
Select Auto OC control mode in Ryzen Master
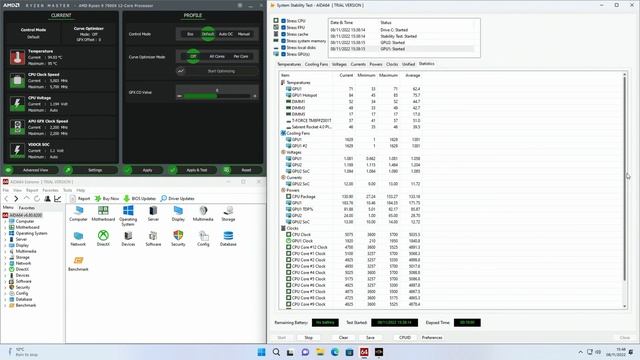pos(226,34)
